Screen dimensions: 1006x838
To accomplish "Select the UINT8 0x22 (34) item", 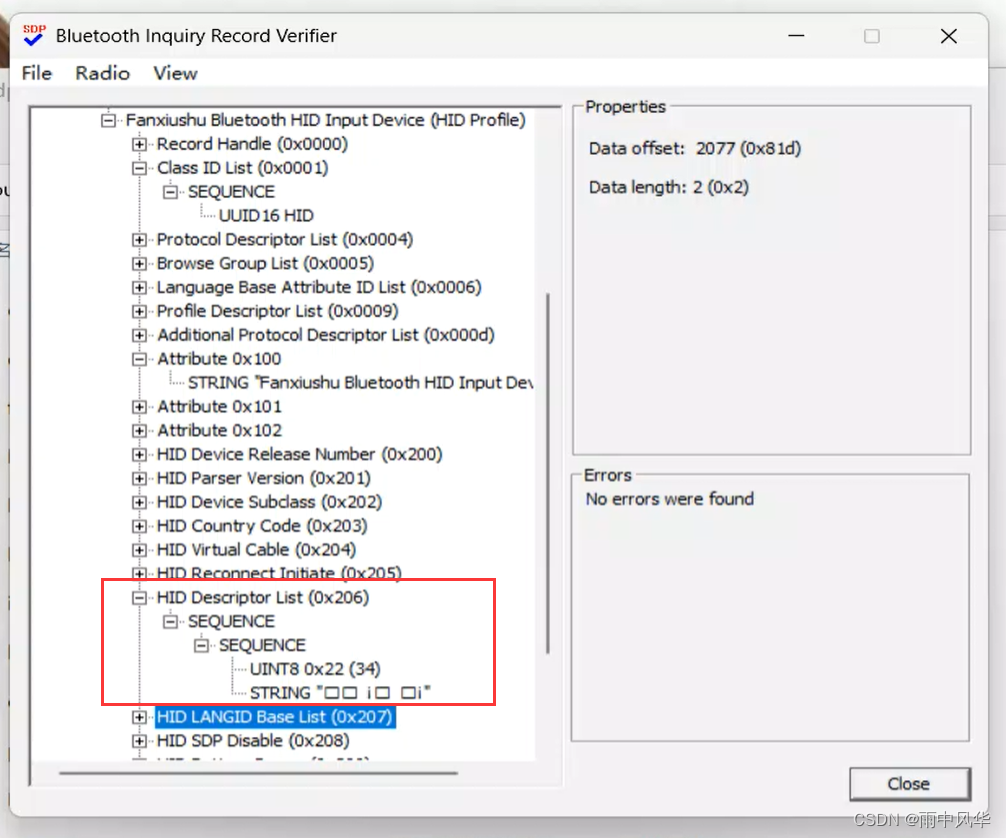I will (315, 669).
